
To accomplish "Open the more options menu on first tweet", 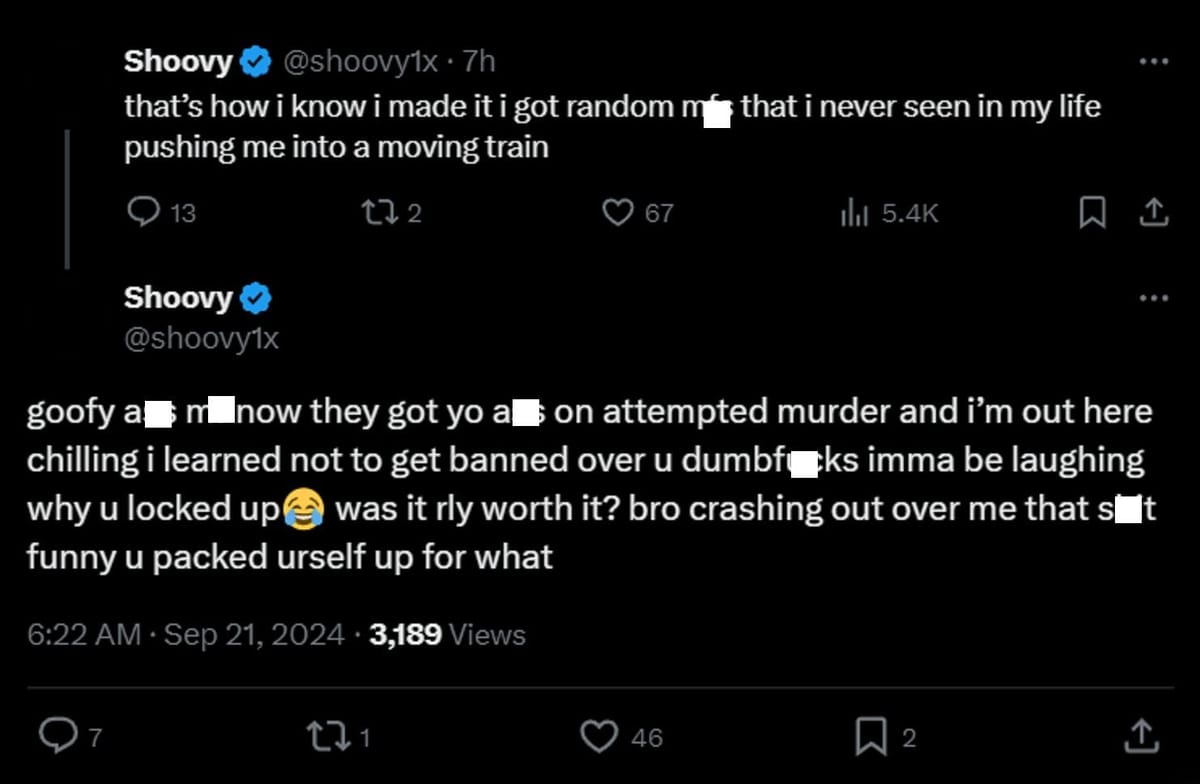I will [1154, 60].
